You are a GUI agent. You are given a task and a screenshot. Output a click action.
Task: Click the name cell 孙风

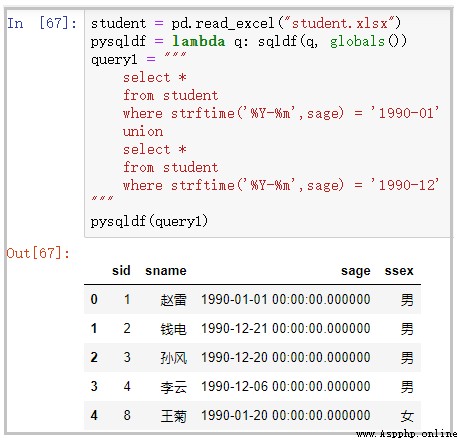click(x=173, y=357)
